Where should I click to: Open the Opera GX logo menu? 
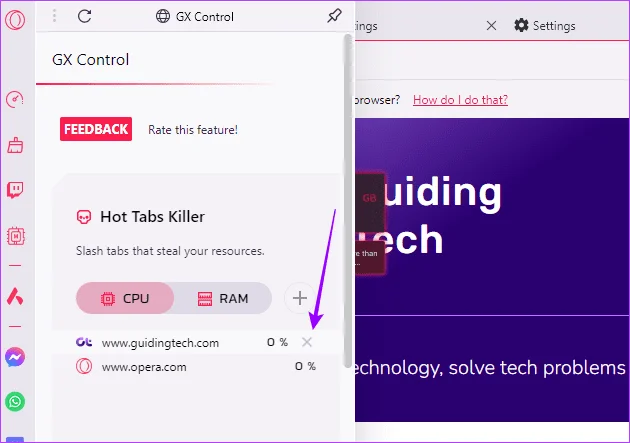click(15, 19)
